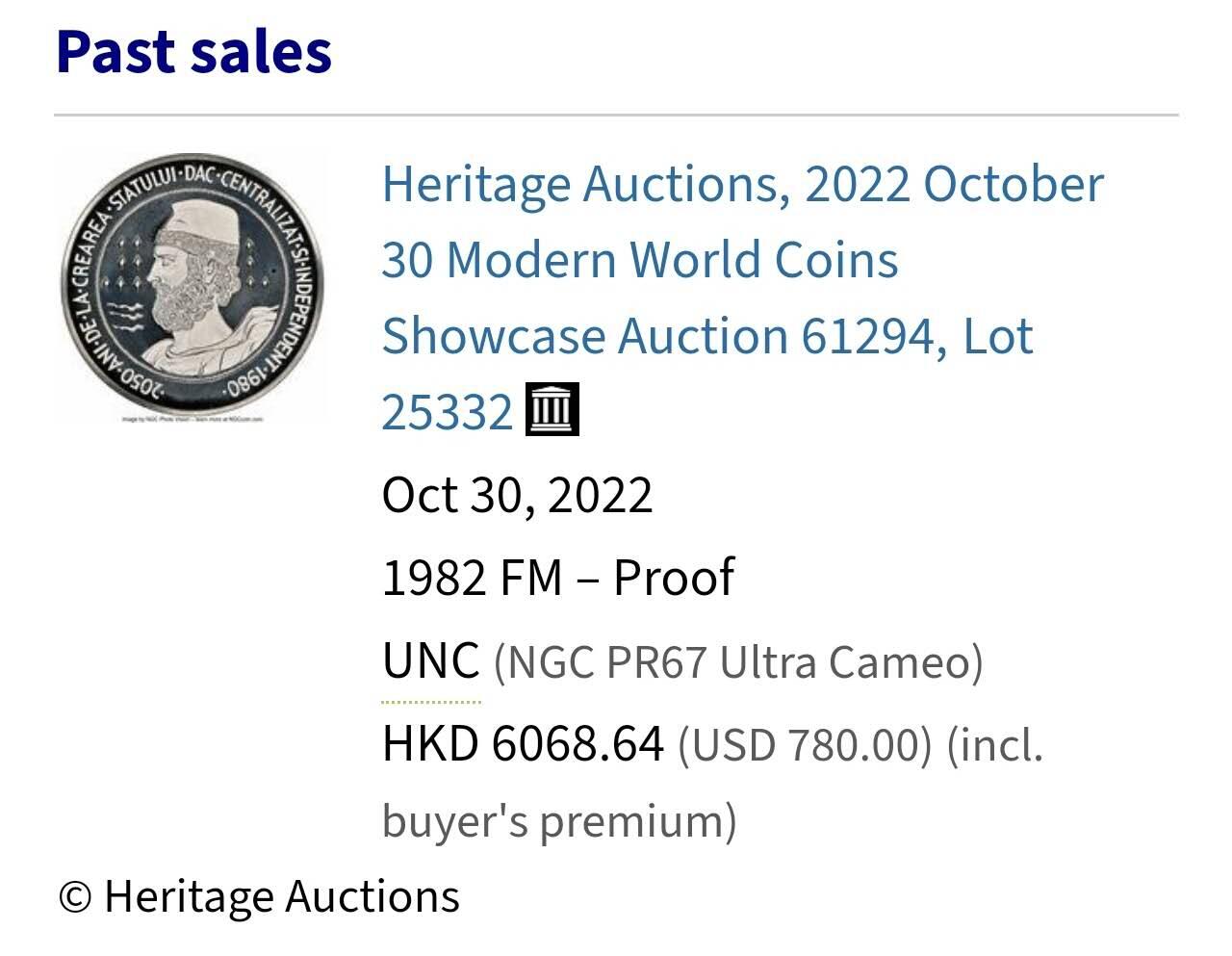Click the dotted-underlined UNC grade abbreviation
The height and width of the screenshot is (956, 1232).
(x=430, y=661)
